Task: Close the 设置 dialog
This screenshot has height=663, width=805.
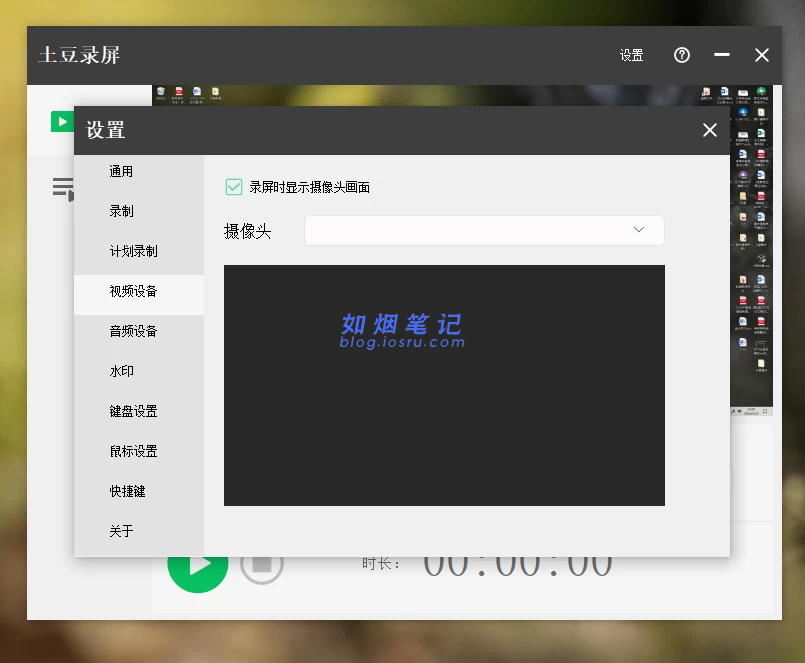Action: pos(710,130)
